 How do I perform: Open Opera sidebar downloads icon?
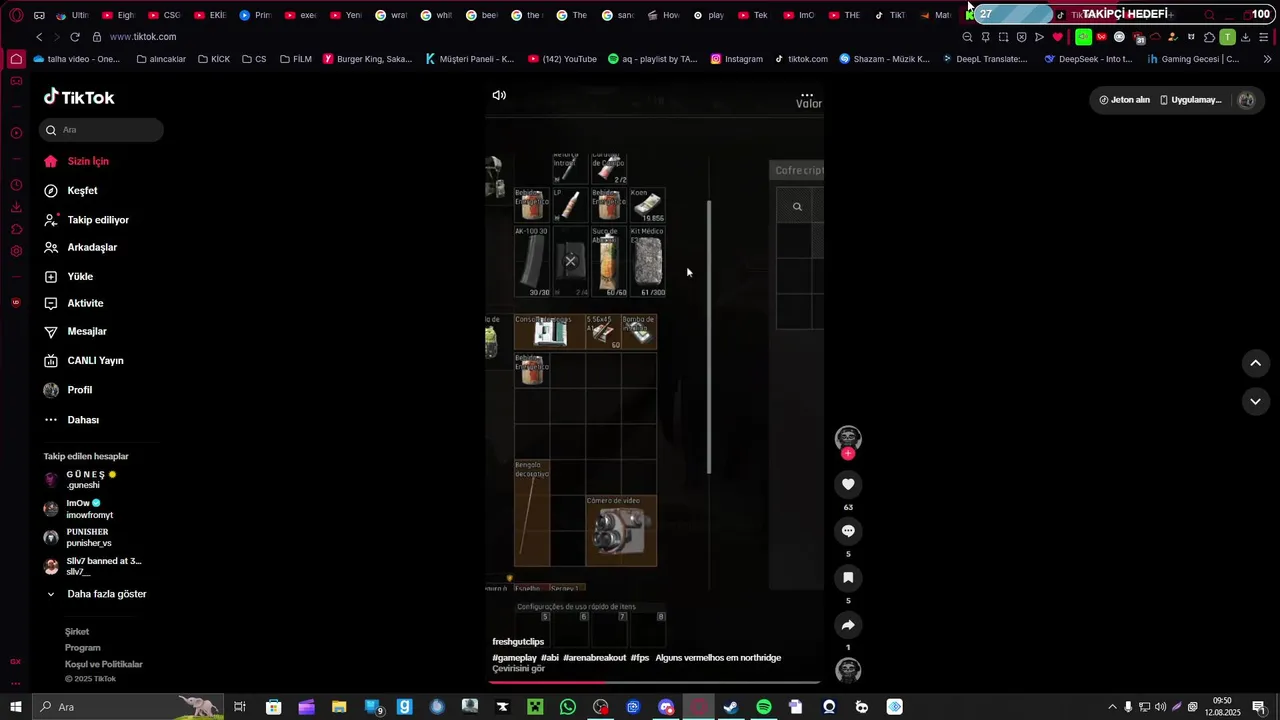click(16, 207)
